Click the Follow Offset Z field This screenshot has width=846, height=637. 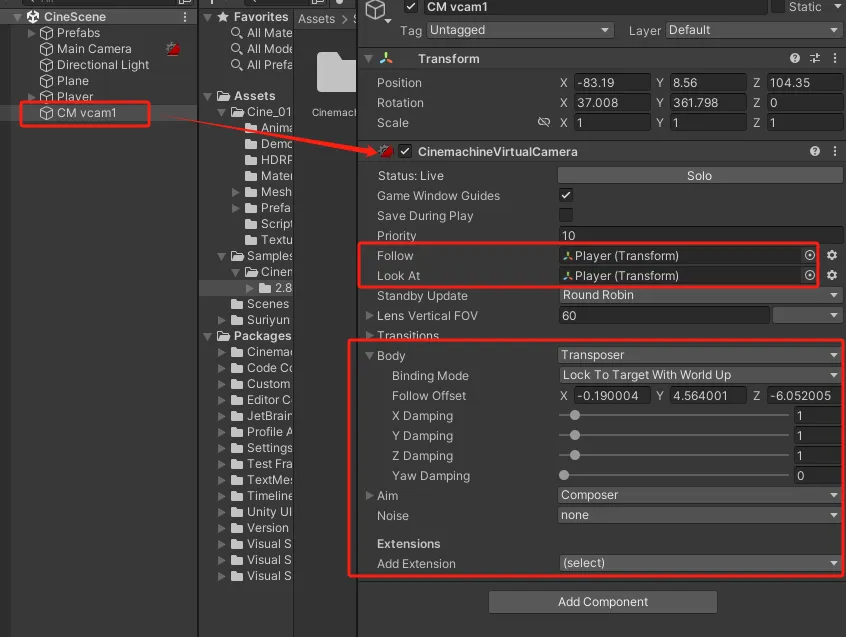tap(804, 395)
